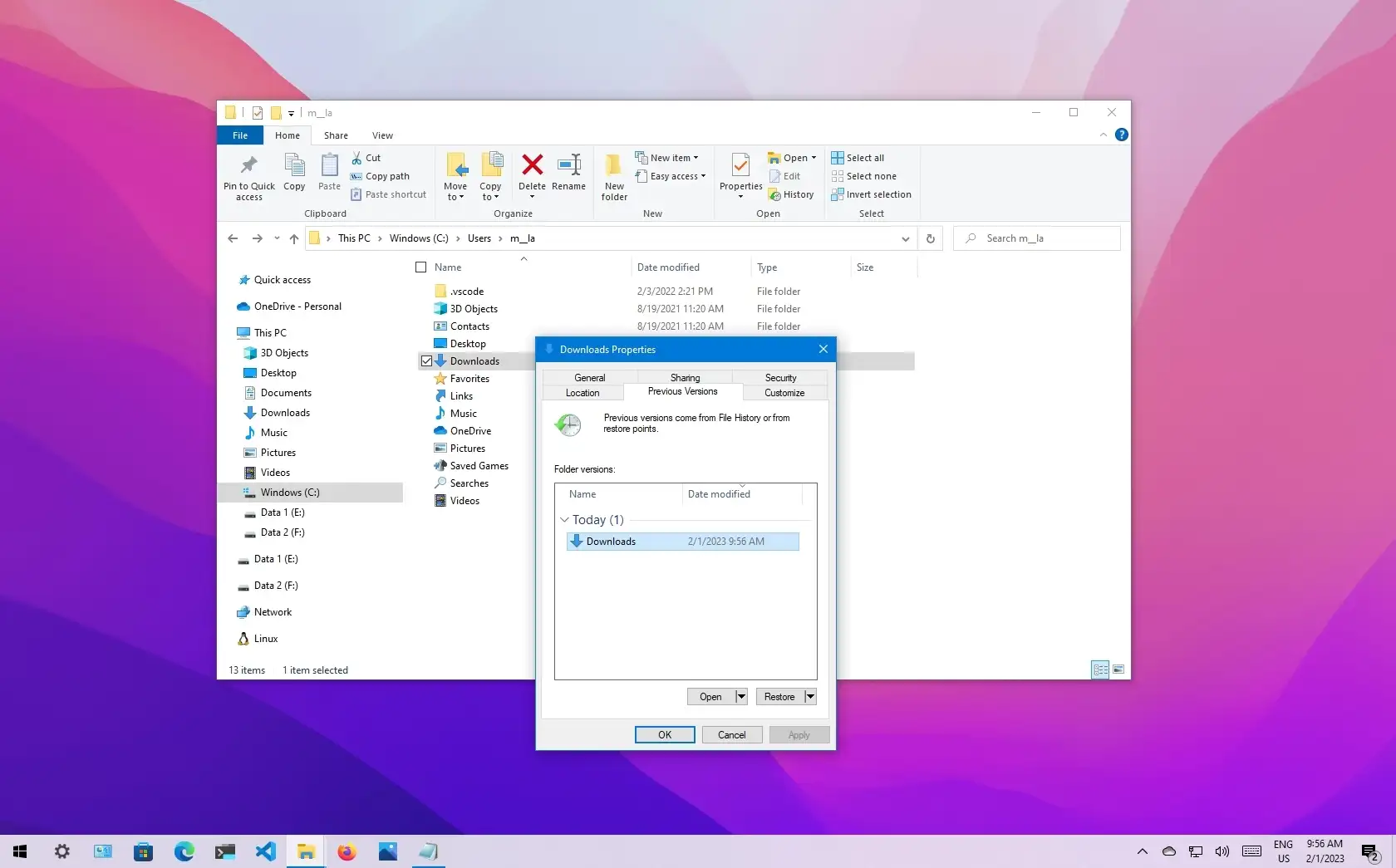Open Microsoft Edge from taskbar

(184, 851)
